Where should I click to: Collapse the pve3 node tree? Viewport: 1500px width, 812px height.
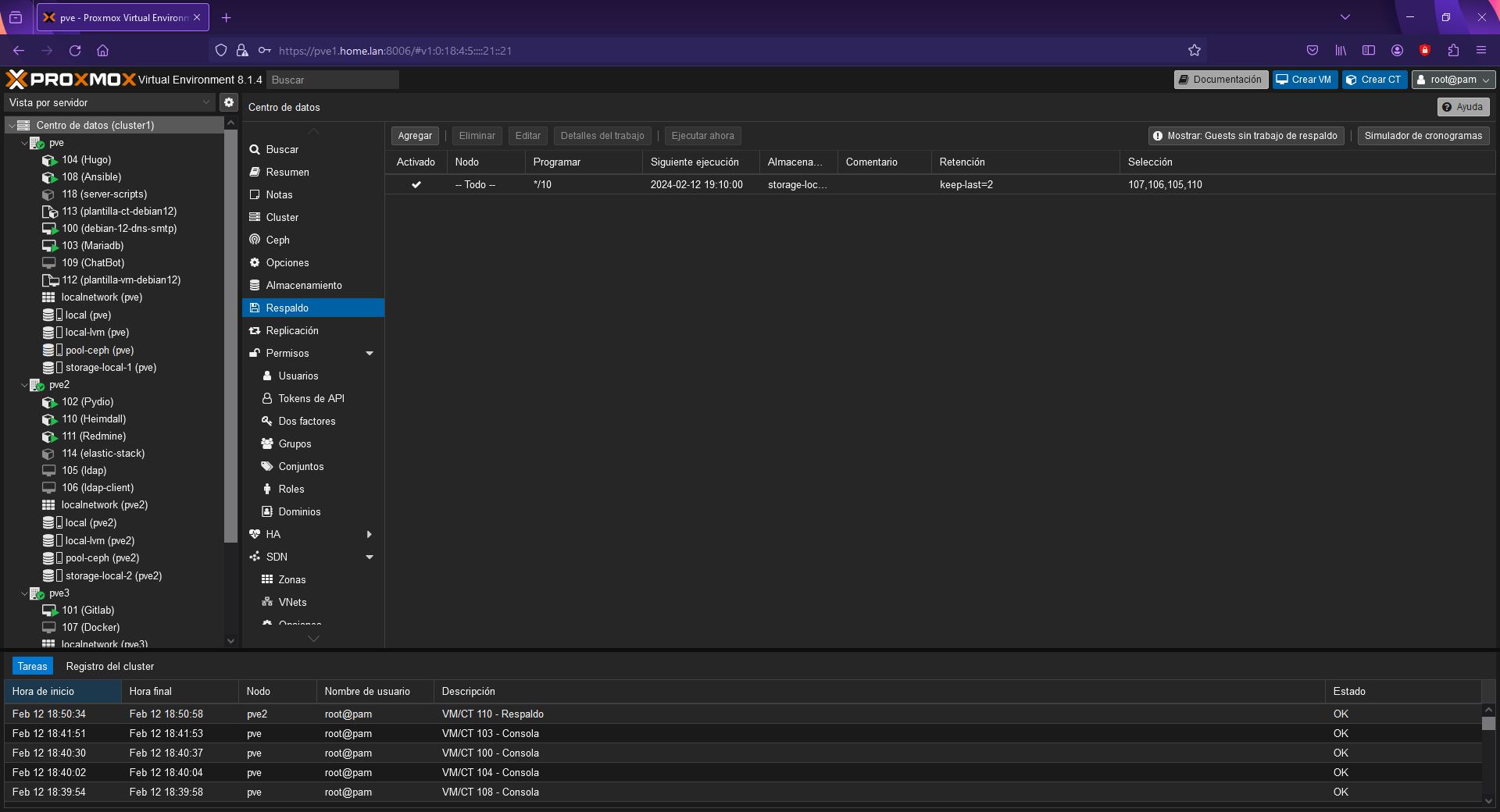pyautogui.click(x=24, y=593)
